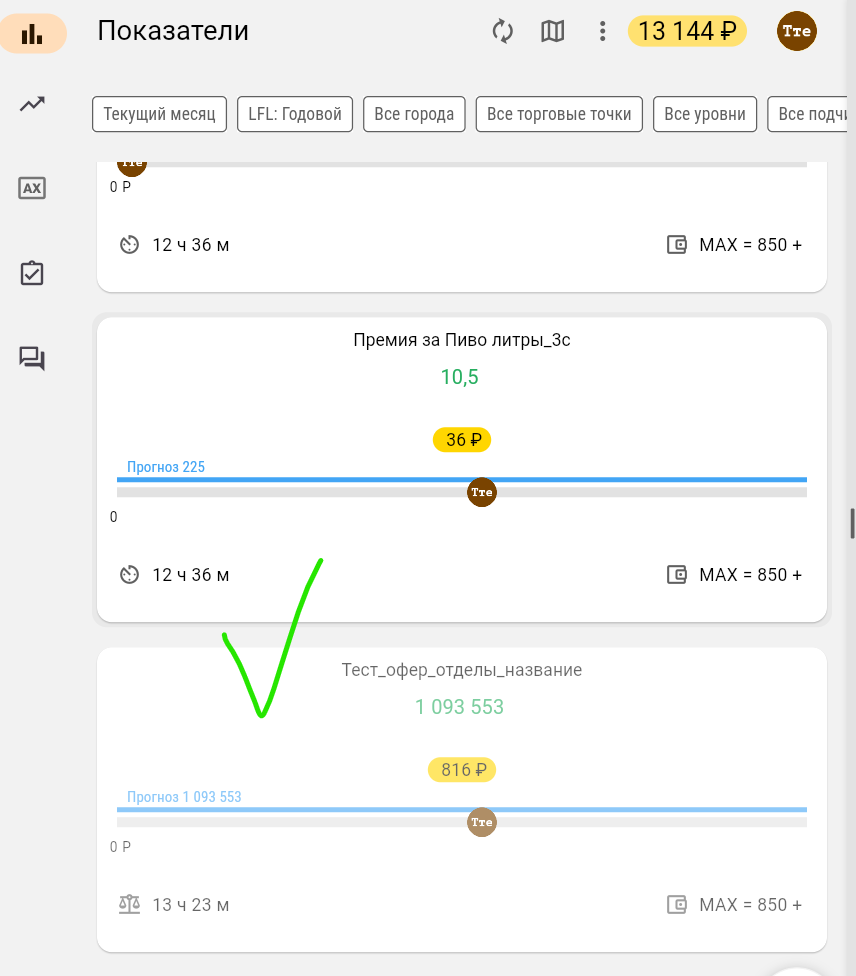Click the Прогноз 1 093 553 label
This screenshot has height=976, width=856.
click(x=184, y=797)
